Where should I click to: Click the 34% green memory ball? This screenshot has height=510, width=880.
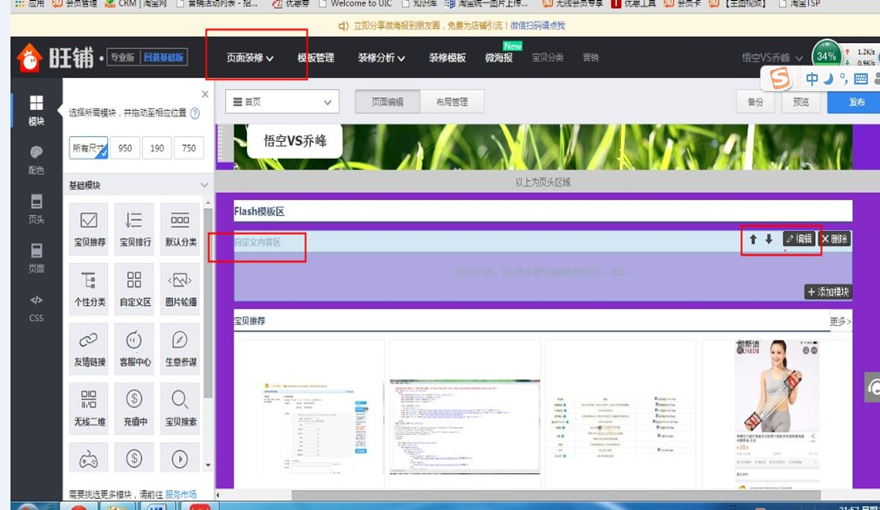tap(826, 56)
